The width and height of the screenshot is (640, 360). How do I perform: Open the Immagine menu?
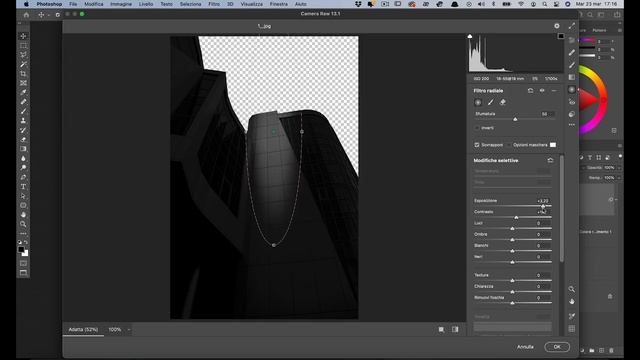tap(121, 4)
